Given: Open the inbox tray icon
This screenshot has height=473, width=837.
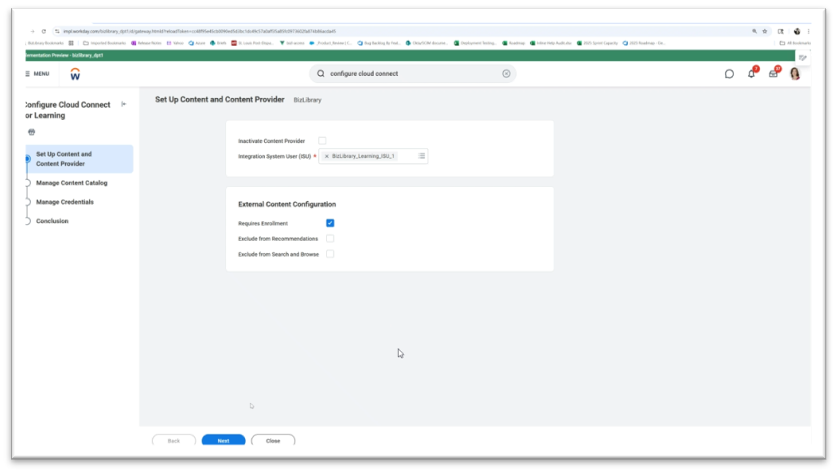Looking at the screenshot, I should (x=773, y=74).
